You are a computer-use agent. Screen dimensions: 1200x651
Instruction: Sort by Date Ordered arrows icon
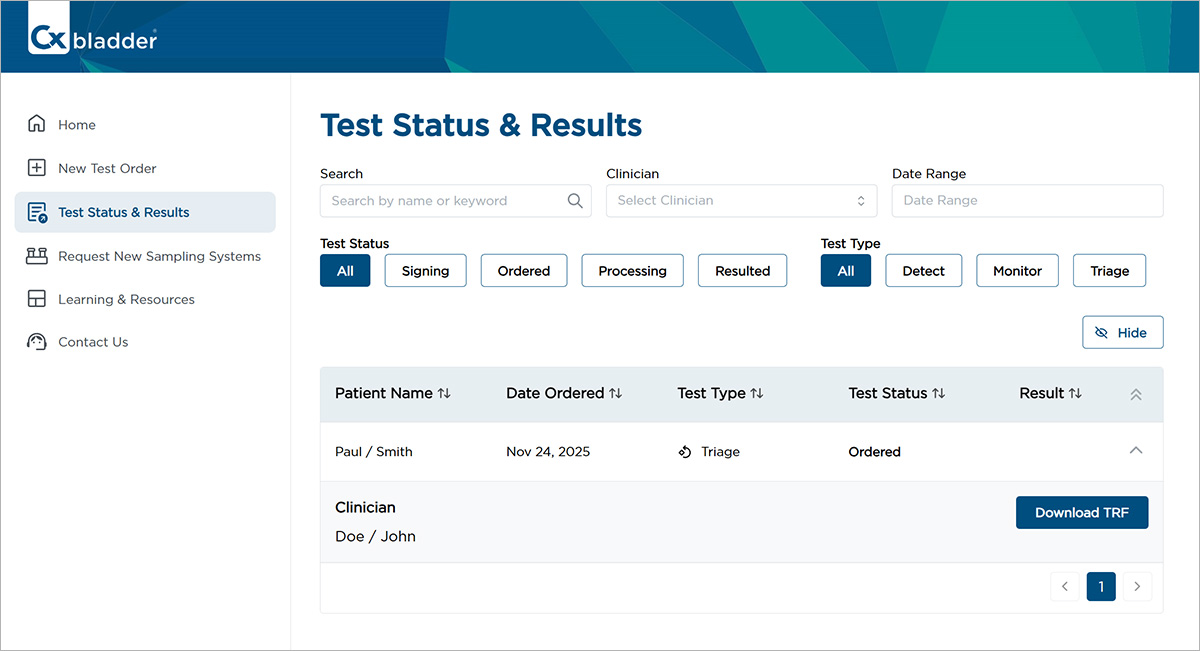pyautogui.click(x=616, y=394)
